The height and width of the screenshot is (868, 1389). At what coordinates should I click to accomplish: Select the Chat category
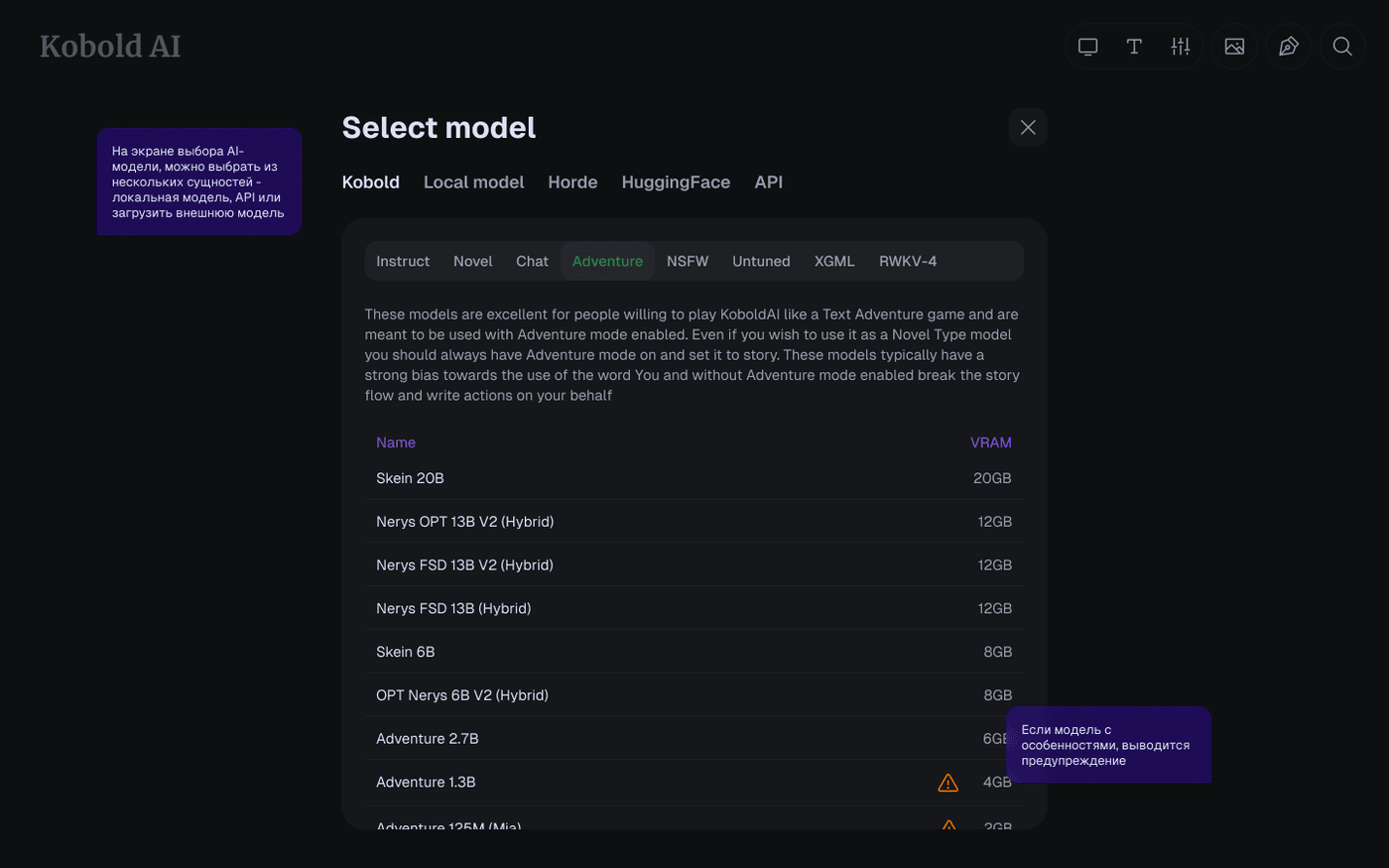coord(532,261)
